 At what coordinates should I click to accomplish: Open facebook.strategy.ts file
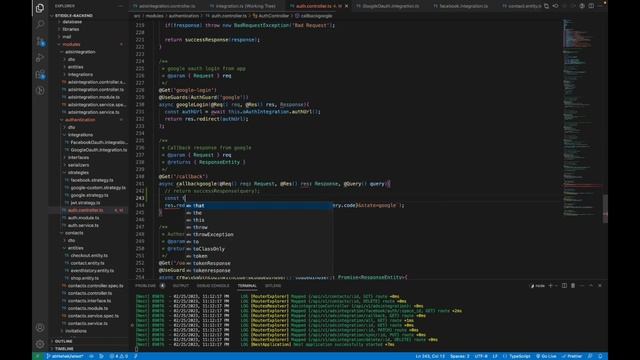[92, 180]
